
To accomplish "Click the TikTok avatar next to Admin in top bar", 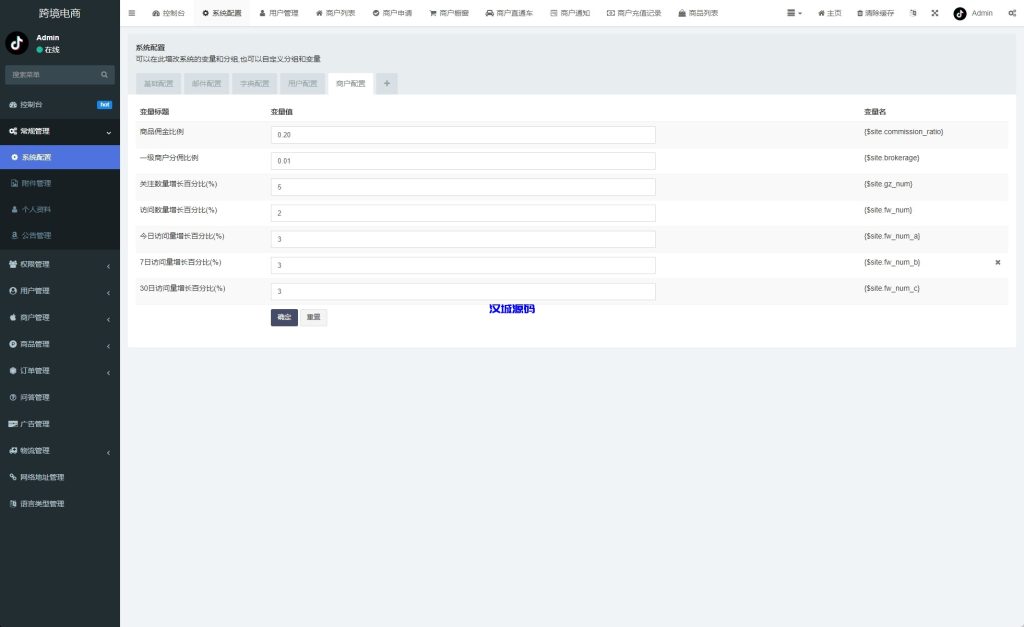I will 960,13.
